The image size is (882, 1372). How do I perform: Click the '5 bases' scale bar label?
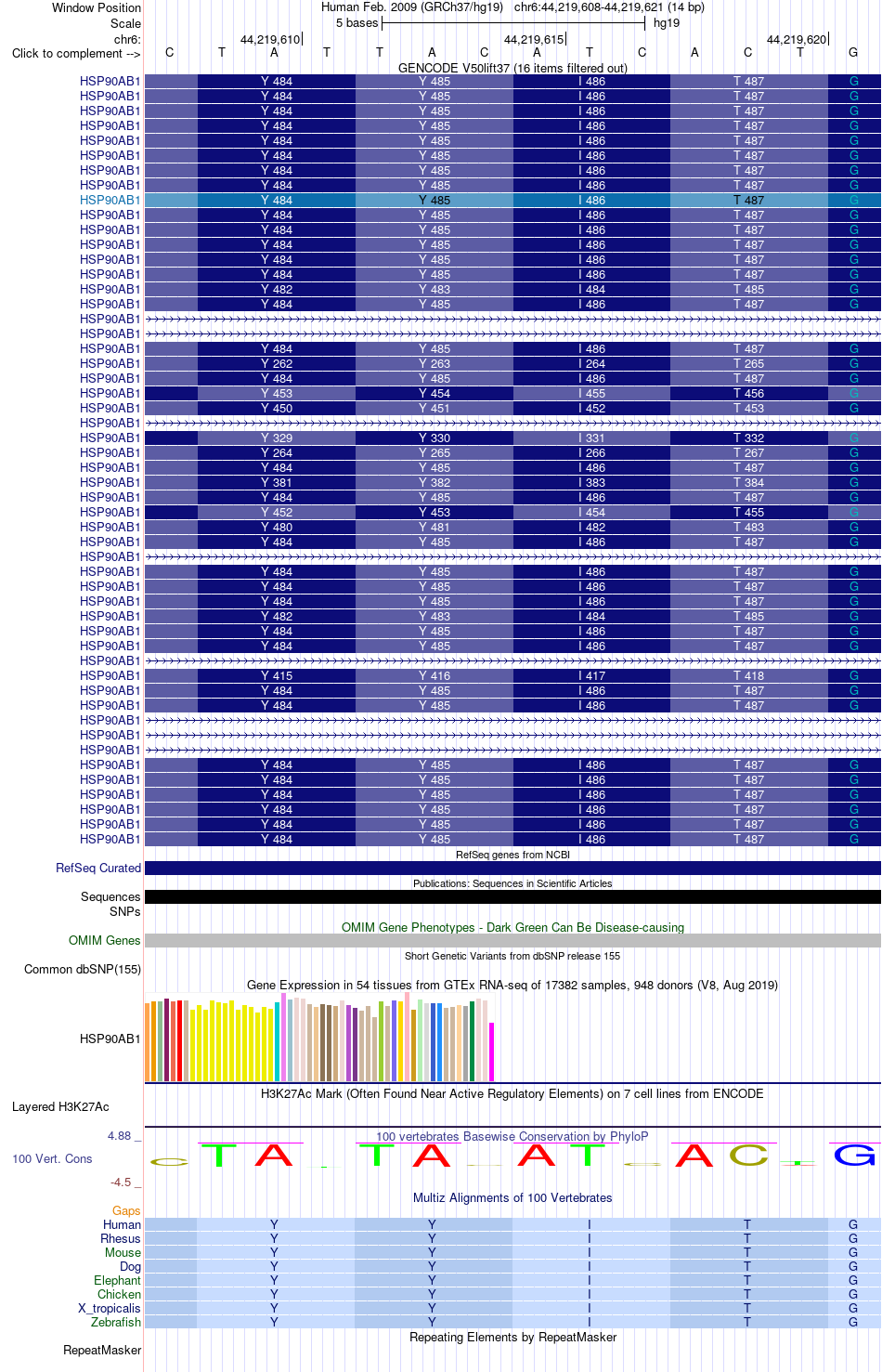click(x=357, y=23)
